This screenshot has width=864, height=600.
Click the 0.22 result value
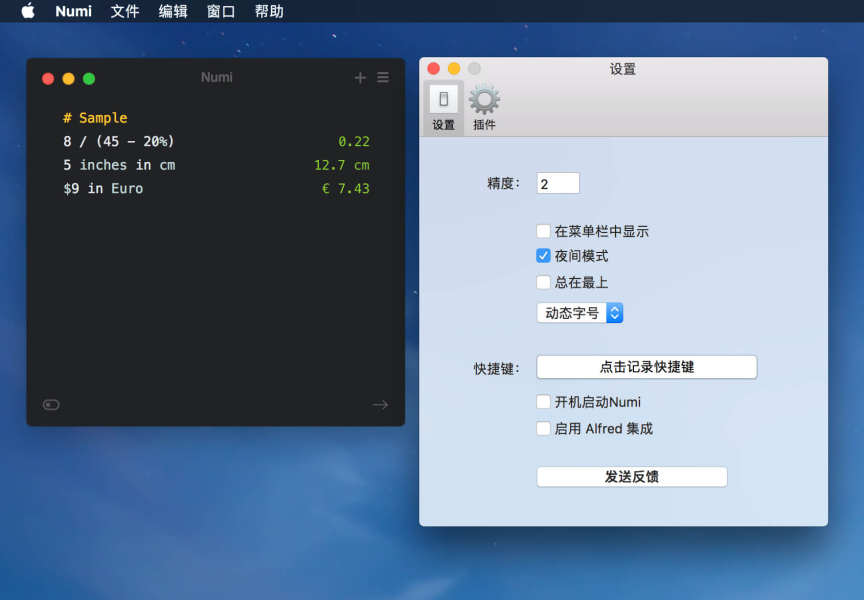[354, 142]
